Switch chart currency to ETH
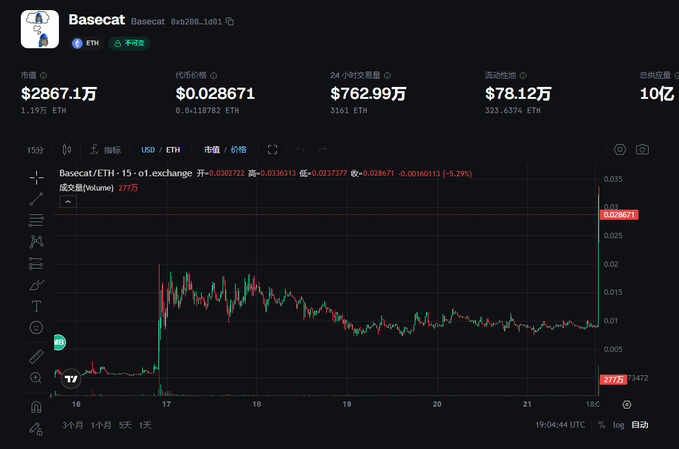679x449 pixels. click(173, 150)
